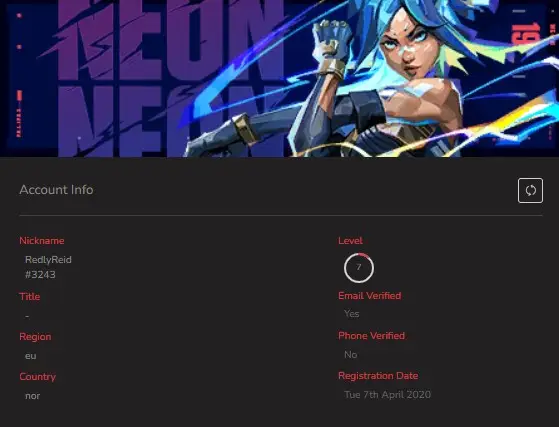Click the Neon banner image
The width and height of the screenshot is (559, 427).
click(280, 78)
